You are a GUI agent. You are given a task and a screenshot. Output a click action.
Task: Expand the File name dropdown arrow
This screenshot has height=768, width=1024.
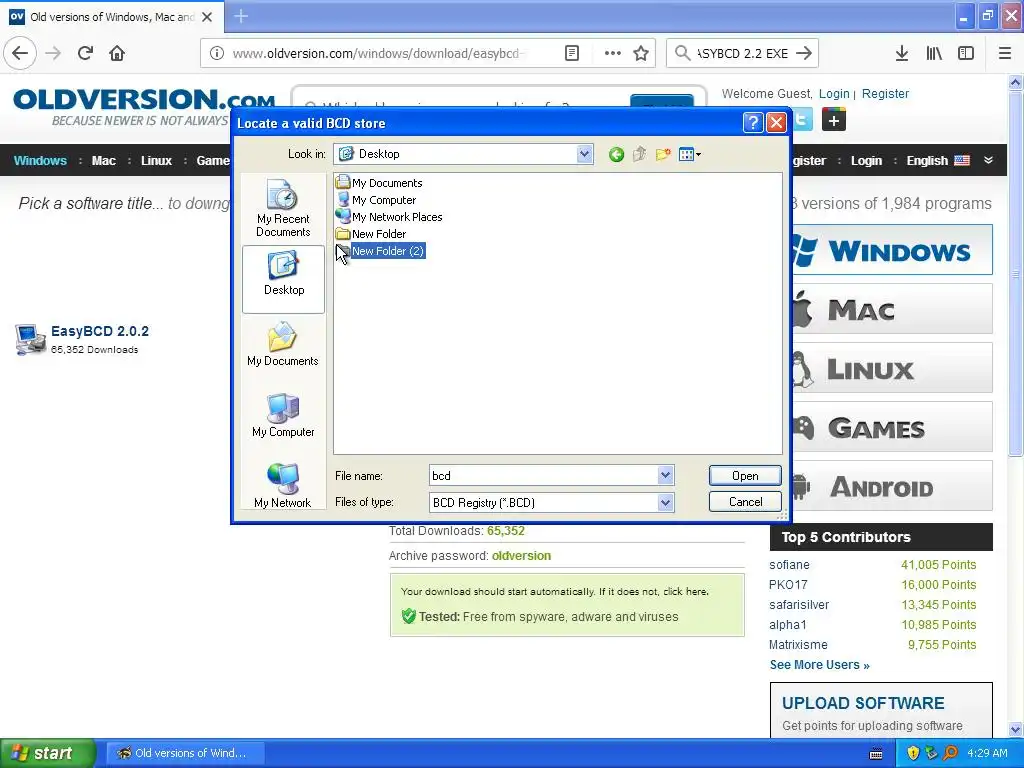point(665,475)
